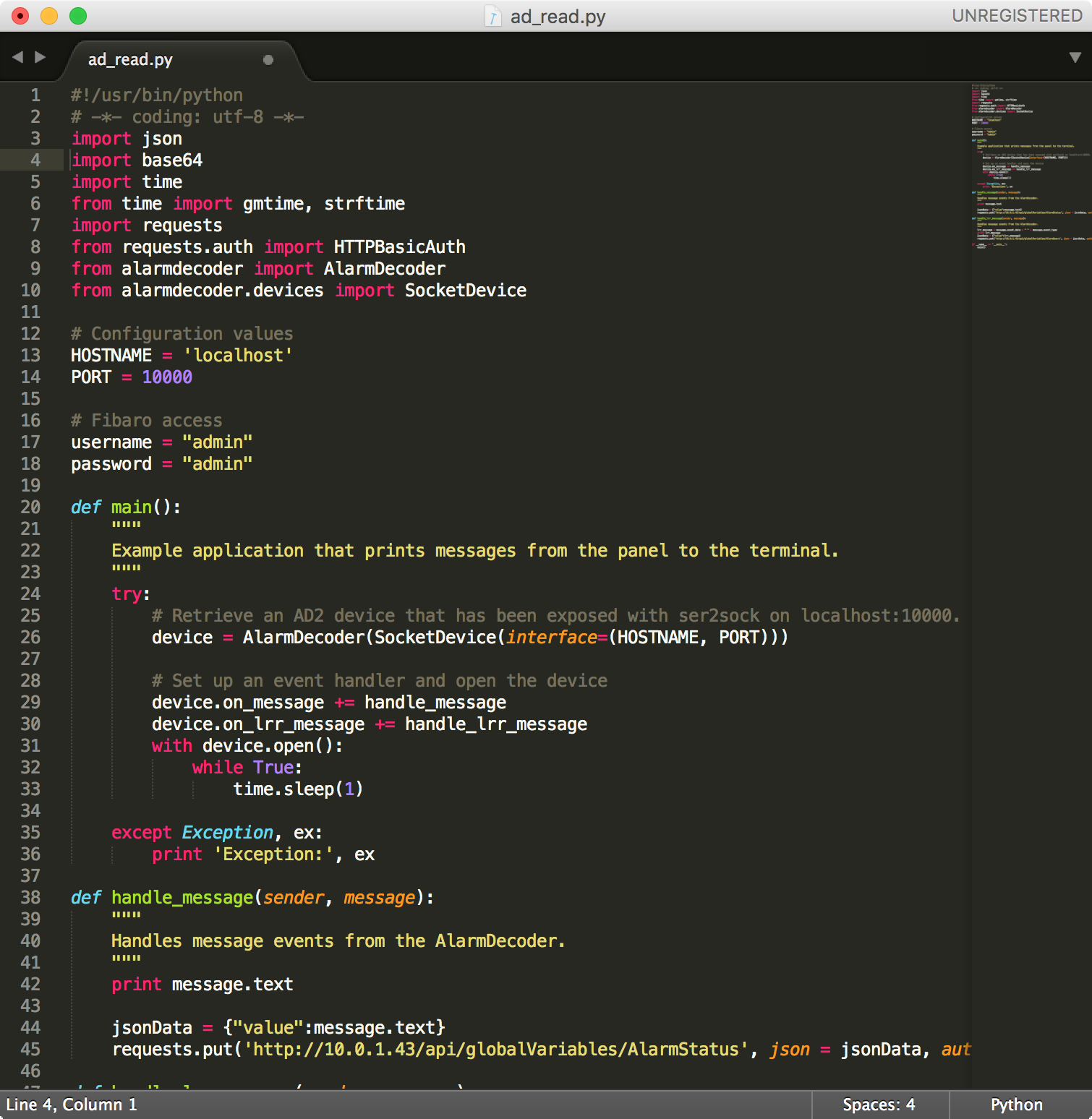Click the 'def main():' definition

point(126,507)
